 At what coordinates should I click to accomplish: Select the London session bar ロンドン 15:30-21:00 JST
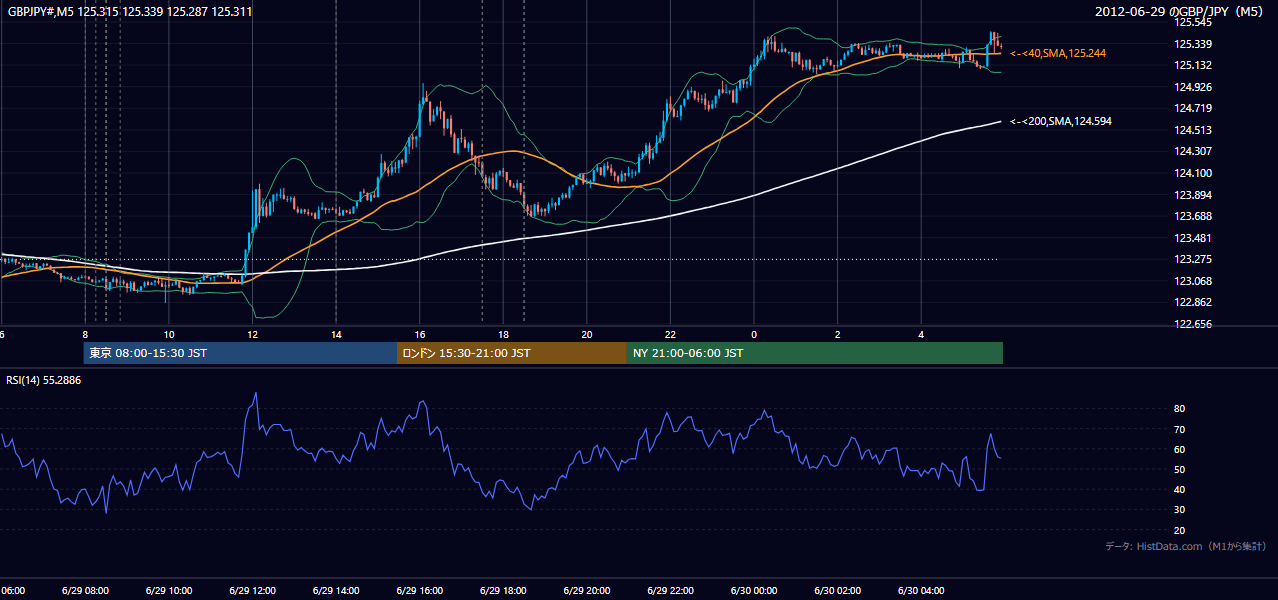[x=512, y=353]
